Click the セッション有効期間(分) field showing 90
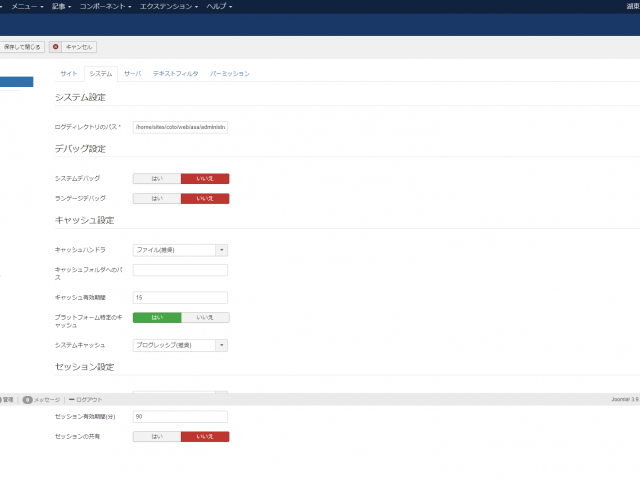The image size is (640, 480). (180, 417)
